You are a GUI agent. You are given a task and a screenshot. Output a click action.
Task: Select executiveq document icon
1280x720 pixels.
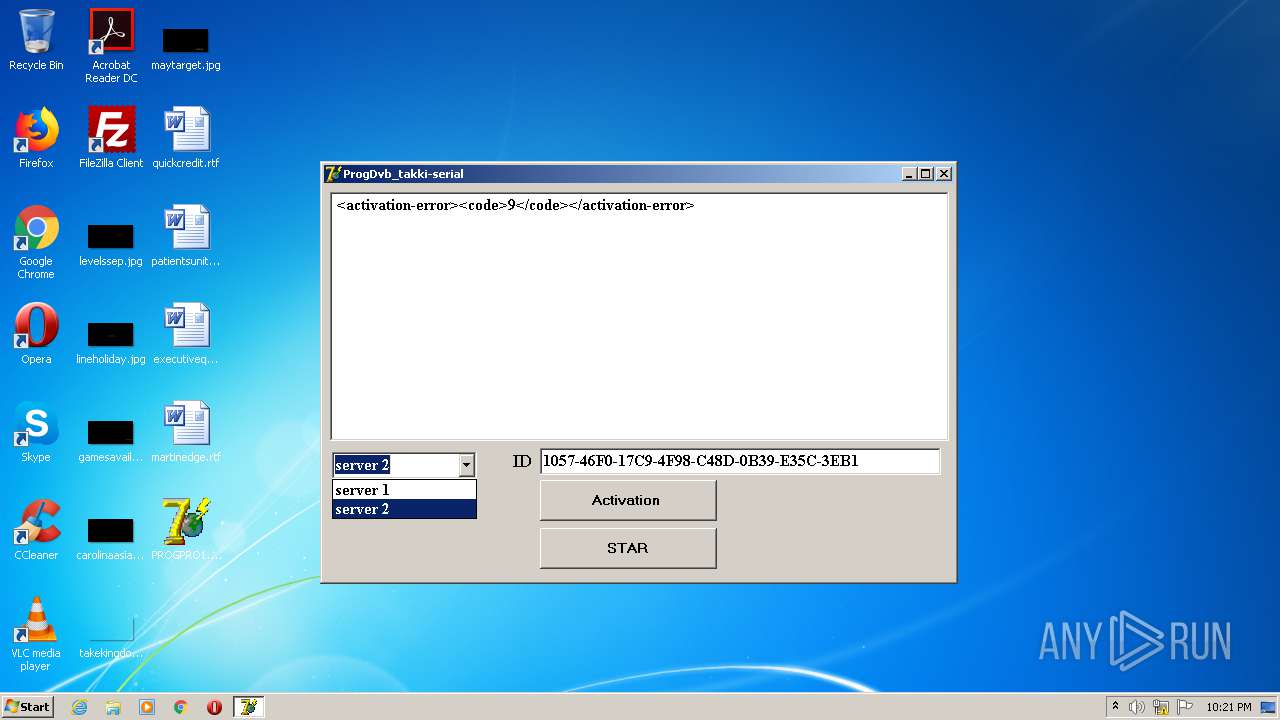click(x=186, y=334)
